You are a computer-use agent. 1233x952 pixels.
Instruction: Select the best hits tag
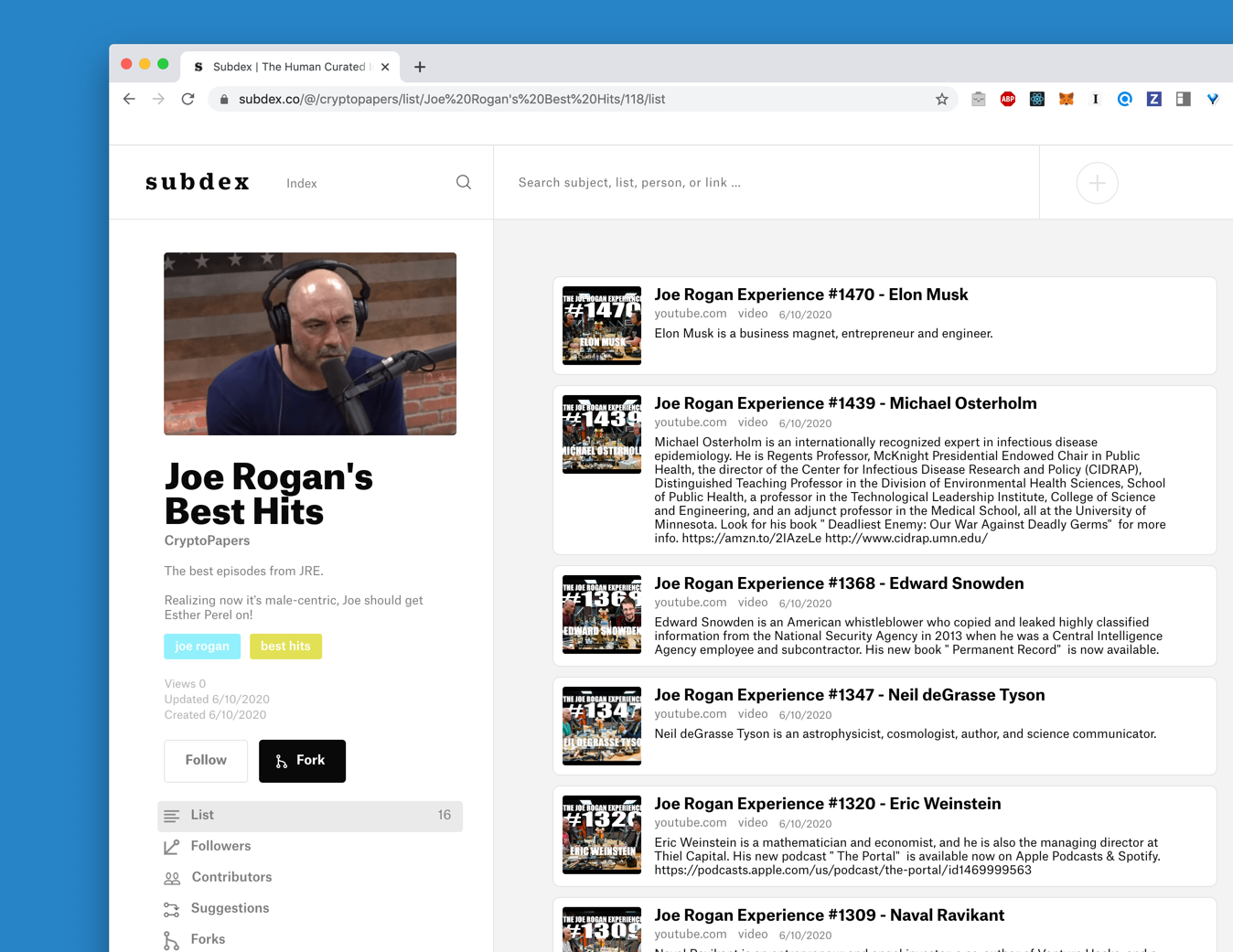285,647
